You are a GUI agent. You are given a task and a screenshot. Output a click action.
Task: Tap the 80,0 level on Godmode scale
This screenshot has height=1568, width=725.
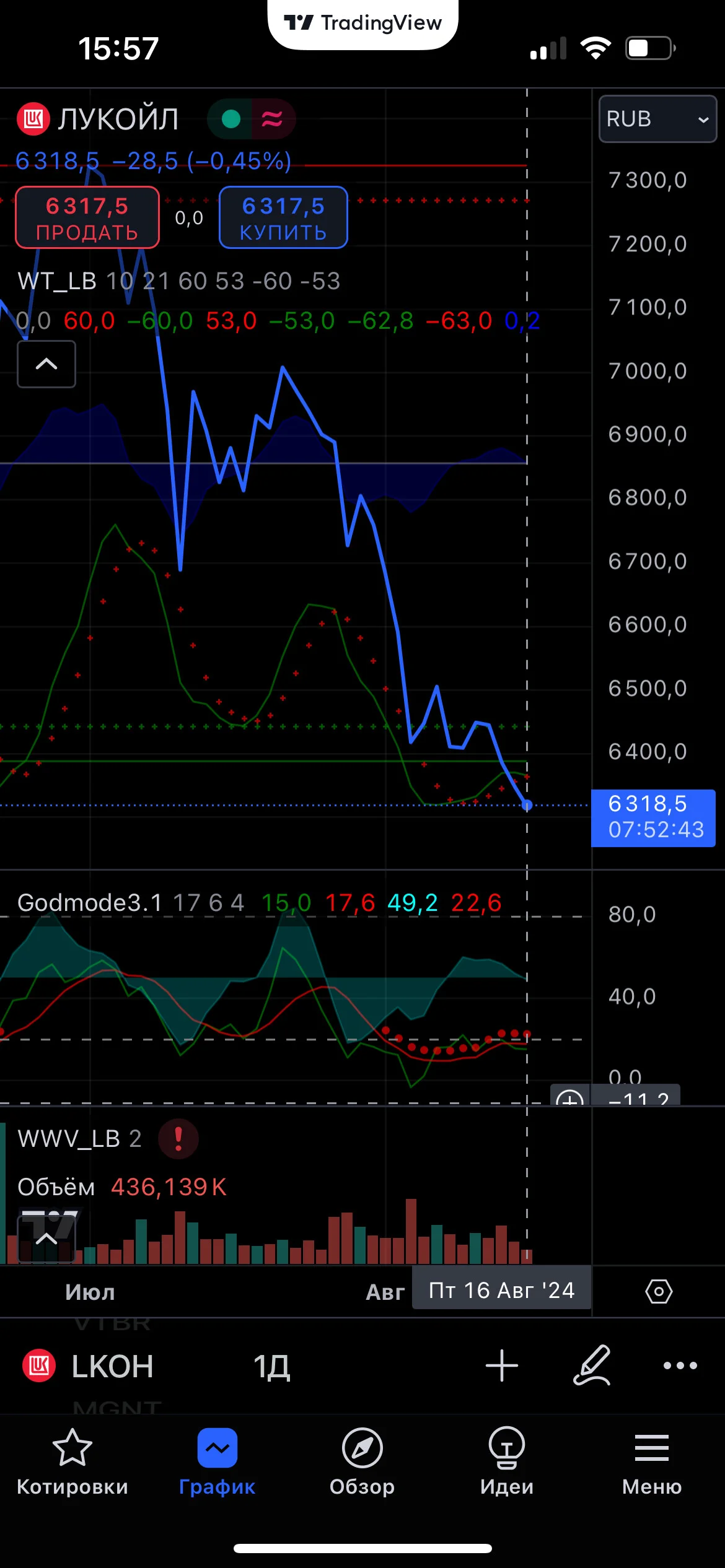click(632, 915)
